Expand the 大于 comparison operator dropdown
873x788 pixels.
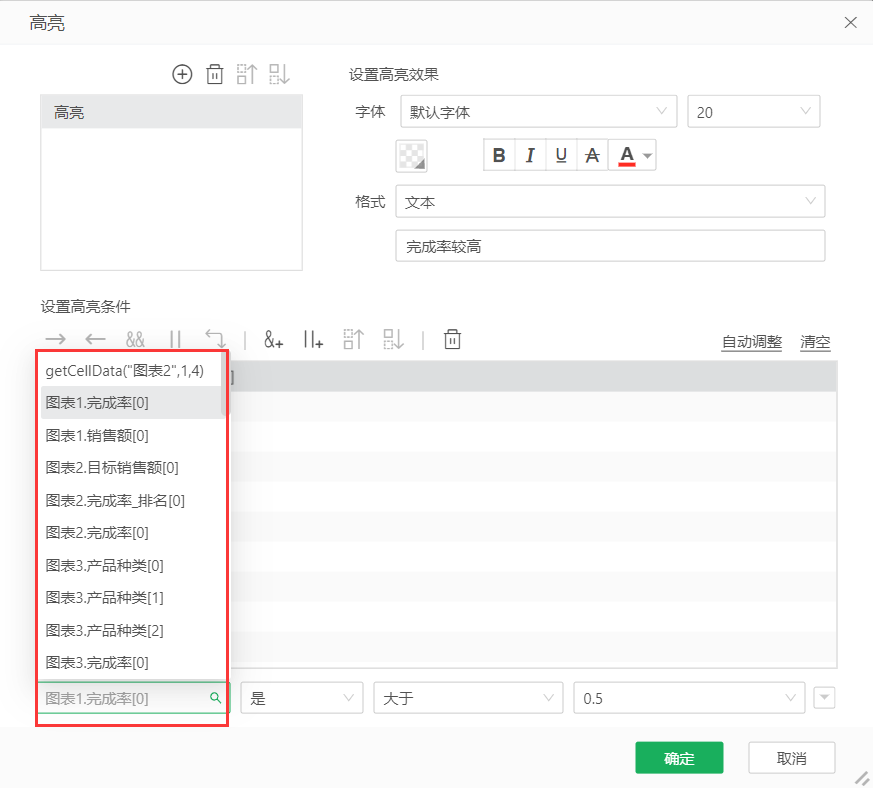point(467,698)
